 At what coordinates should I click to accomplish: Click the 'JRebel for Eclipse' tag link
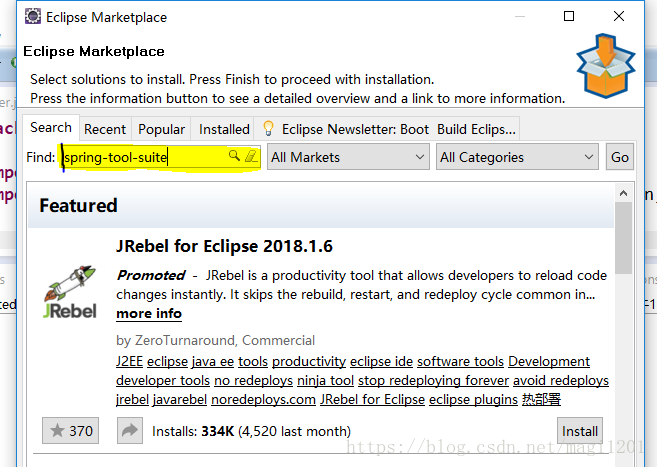[x=372, y=399]
